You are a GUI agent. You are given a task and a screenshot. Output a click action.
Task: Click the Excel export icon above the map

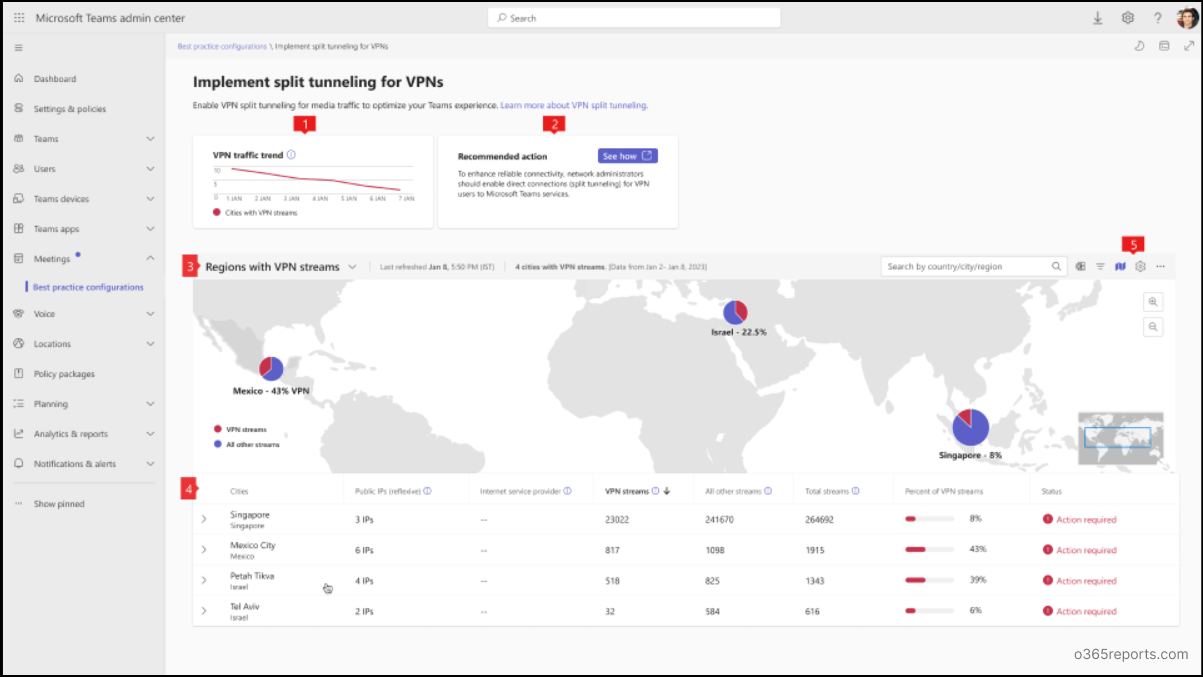(1081, 266)
